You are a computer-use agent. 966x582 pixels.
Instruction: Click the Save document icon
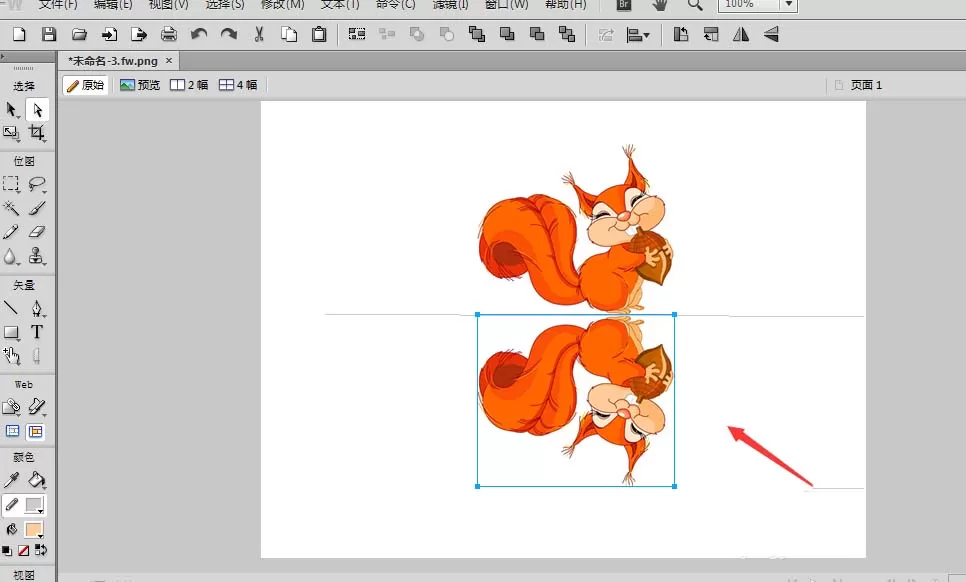click(49, 34)
